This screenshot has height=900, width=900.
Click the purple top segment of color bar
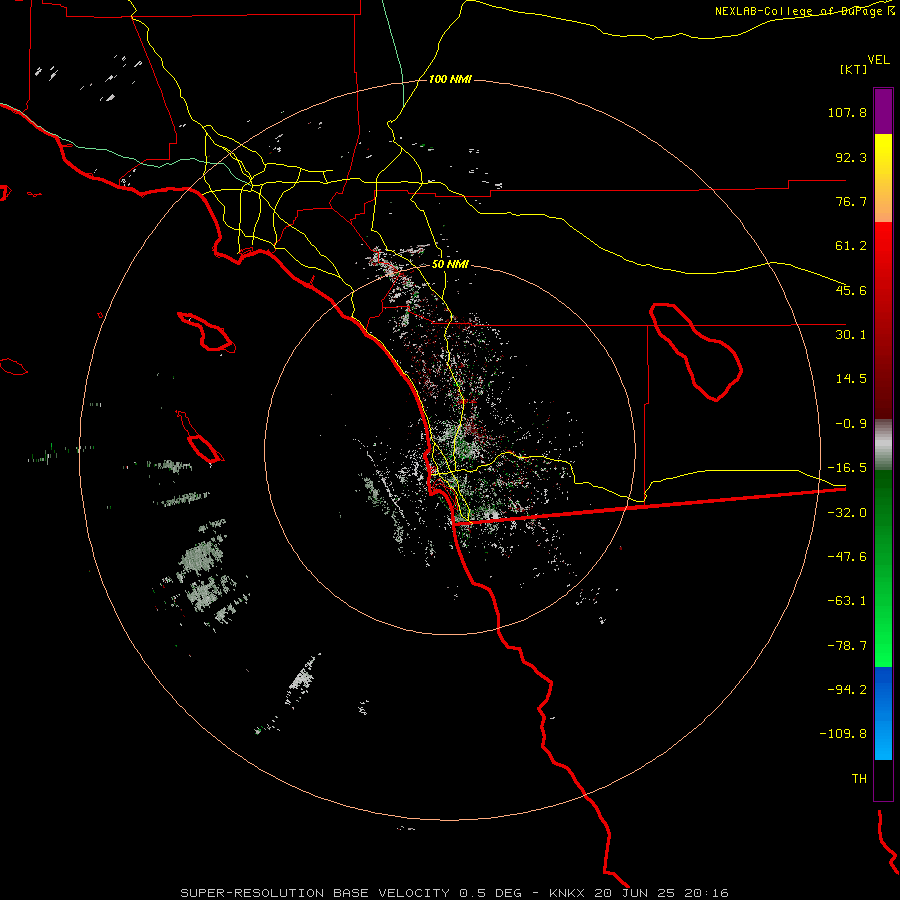(x=883, y=111)
